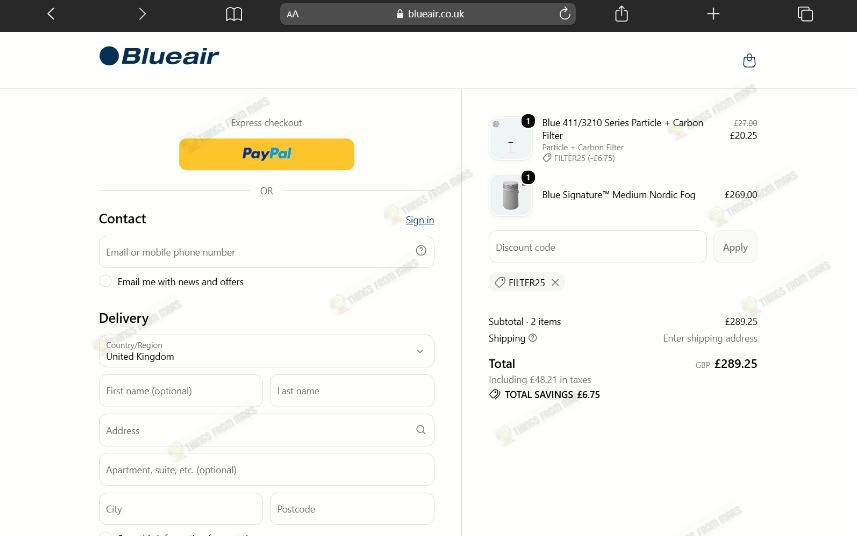Viewport: 857px width, 536px height.
Task: Click the Particle + Carbon Filter product thumbnail
Action: coord(510,138)
